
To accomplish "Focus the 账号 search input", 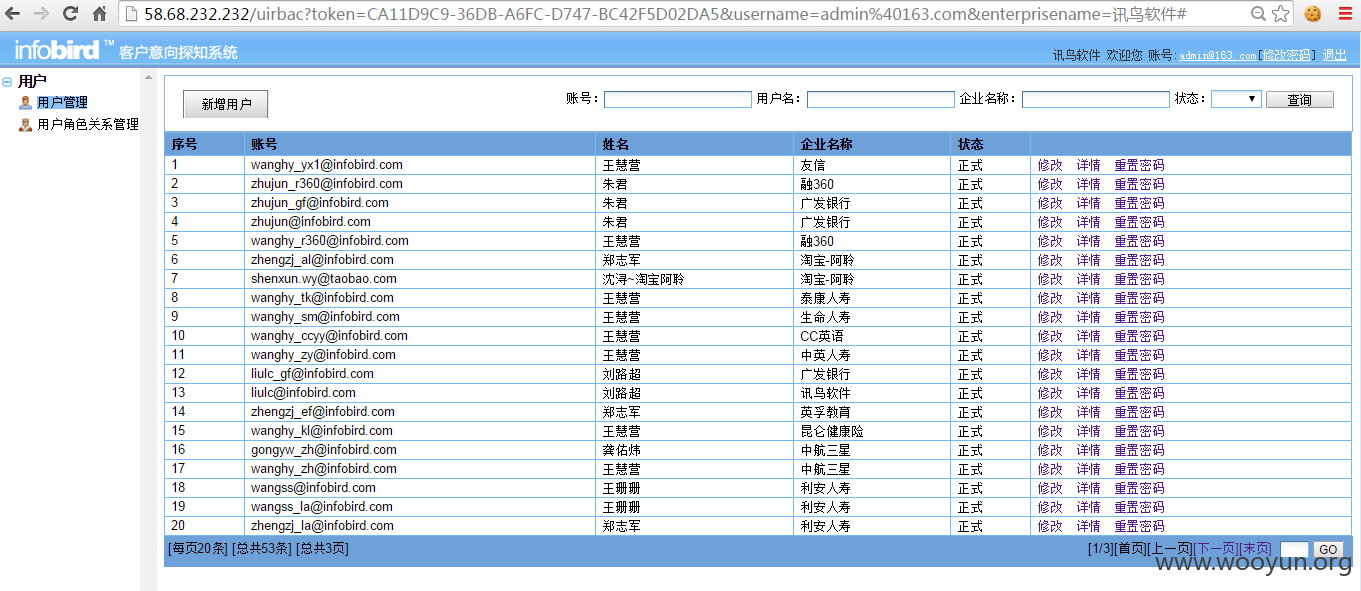I will coord(678,99).
